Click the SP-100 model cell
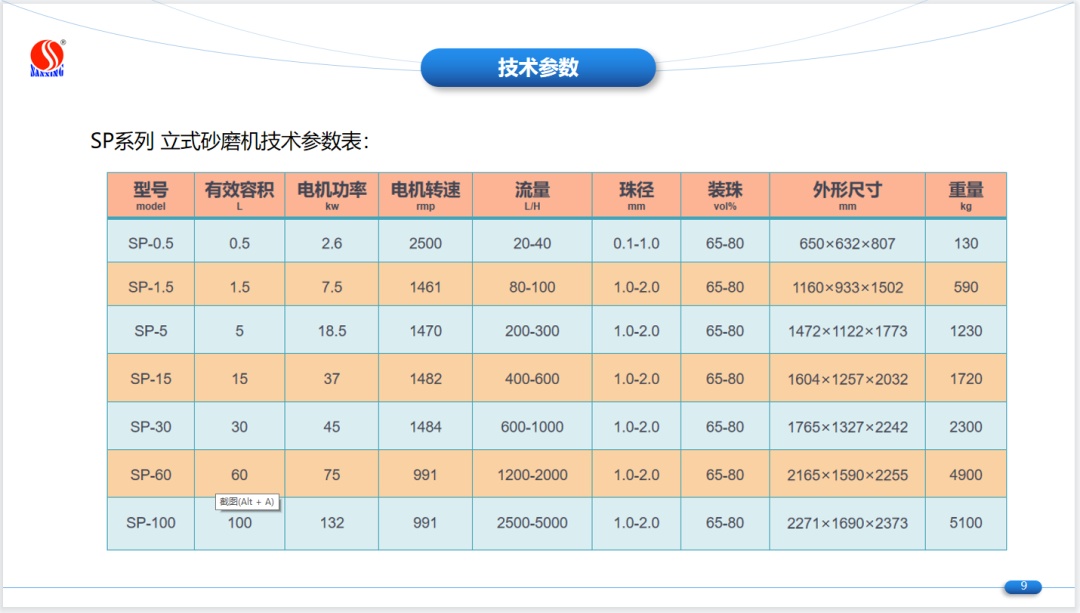The image size is (1080, 613). [x=151, y=523]
